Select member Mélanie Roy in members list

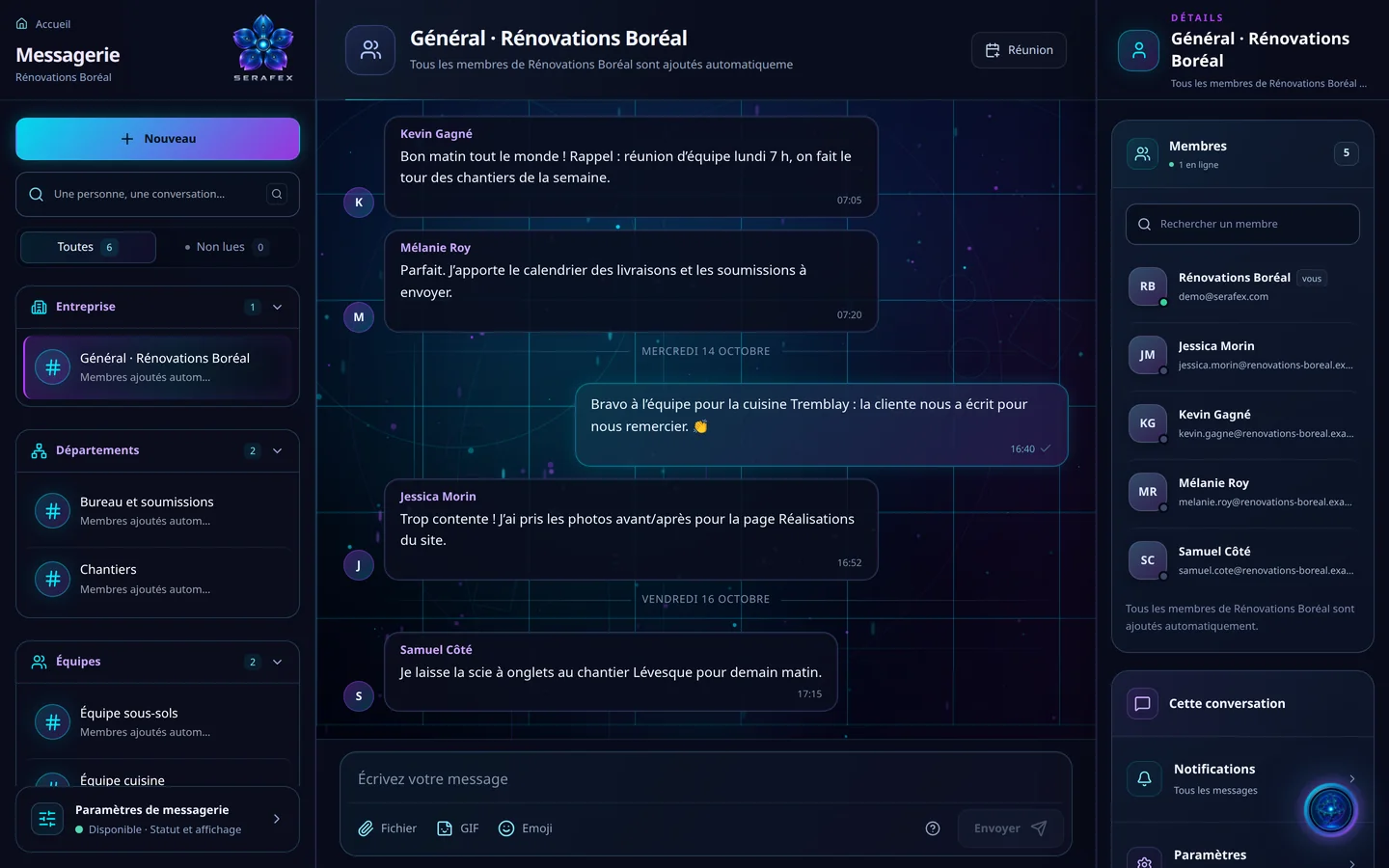[1242, 492]
